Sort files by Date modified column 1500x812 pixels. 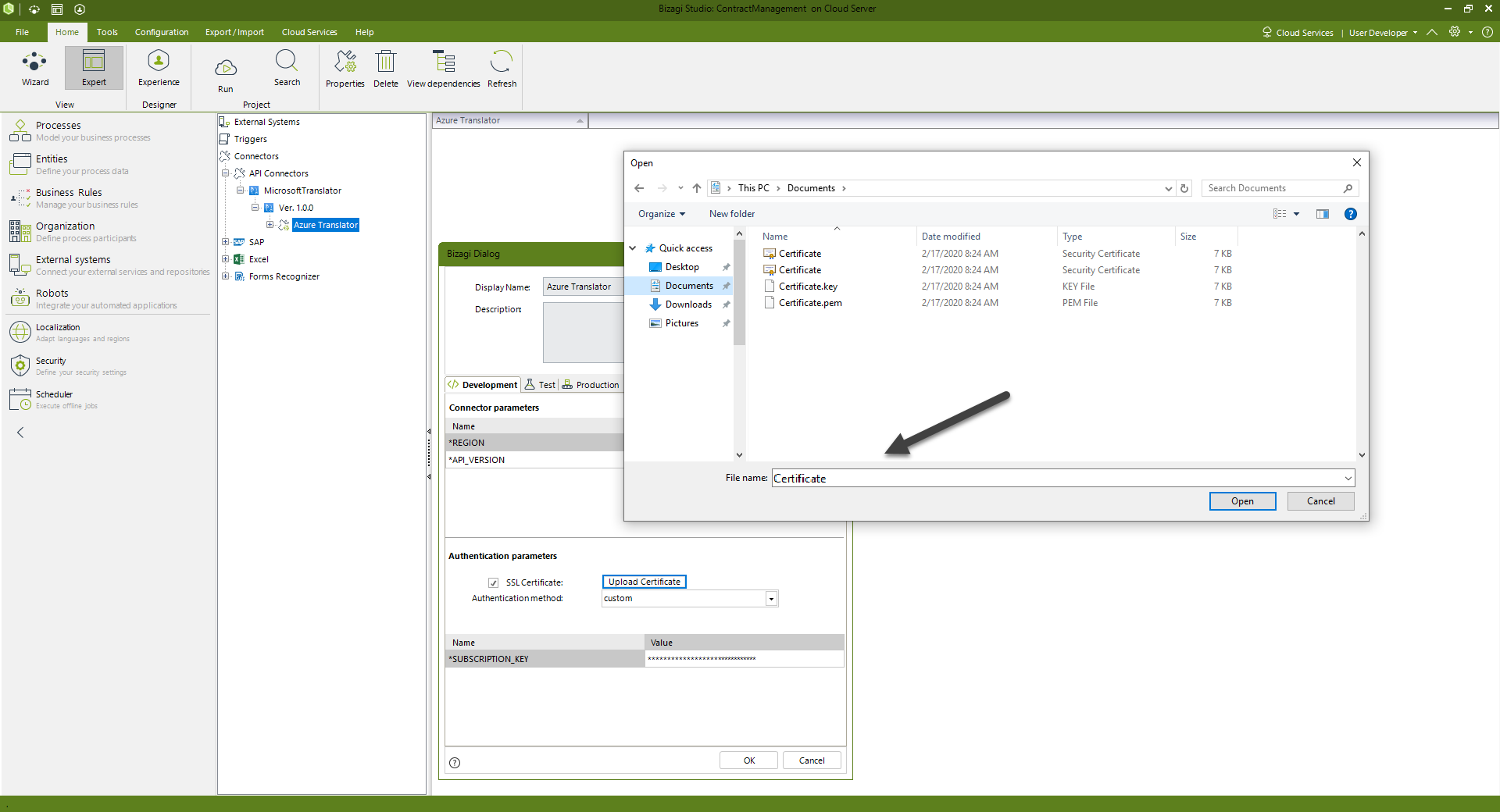(950, 237)
